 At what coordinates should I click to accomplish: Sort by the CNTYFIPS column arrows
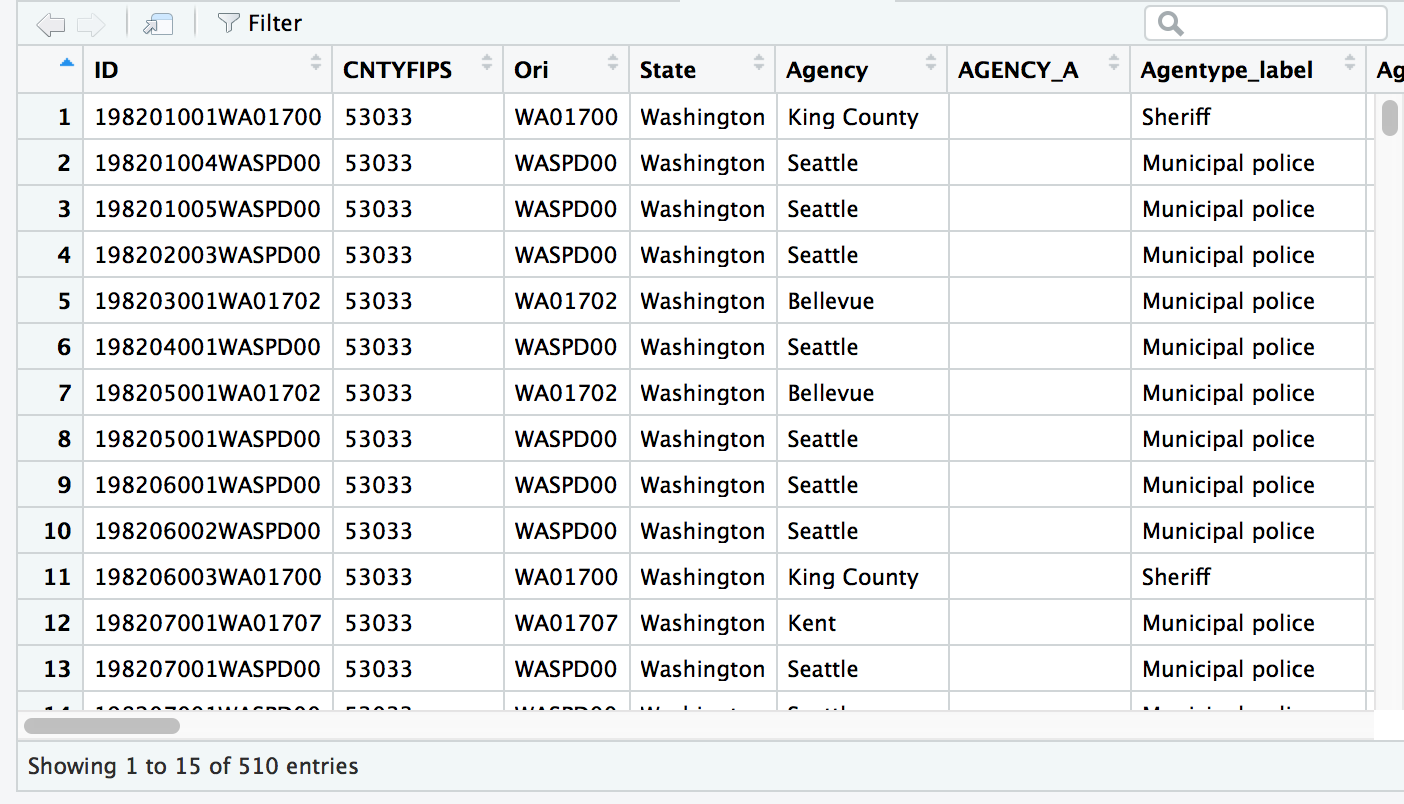pyautogui.click(x=487, y=63)
